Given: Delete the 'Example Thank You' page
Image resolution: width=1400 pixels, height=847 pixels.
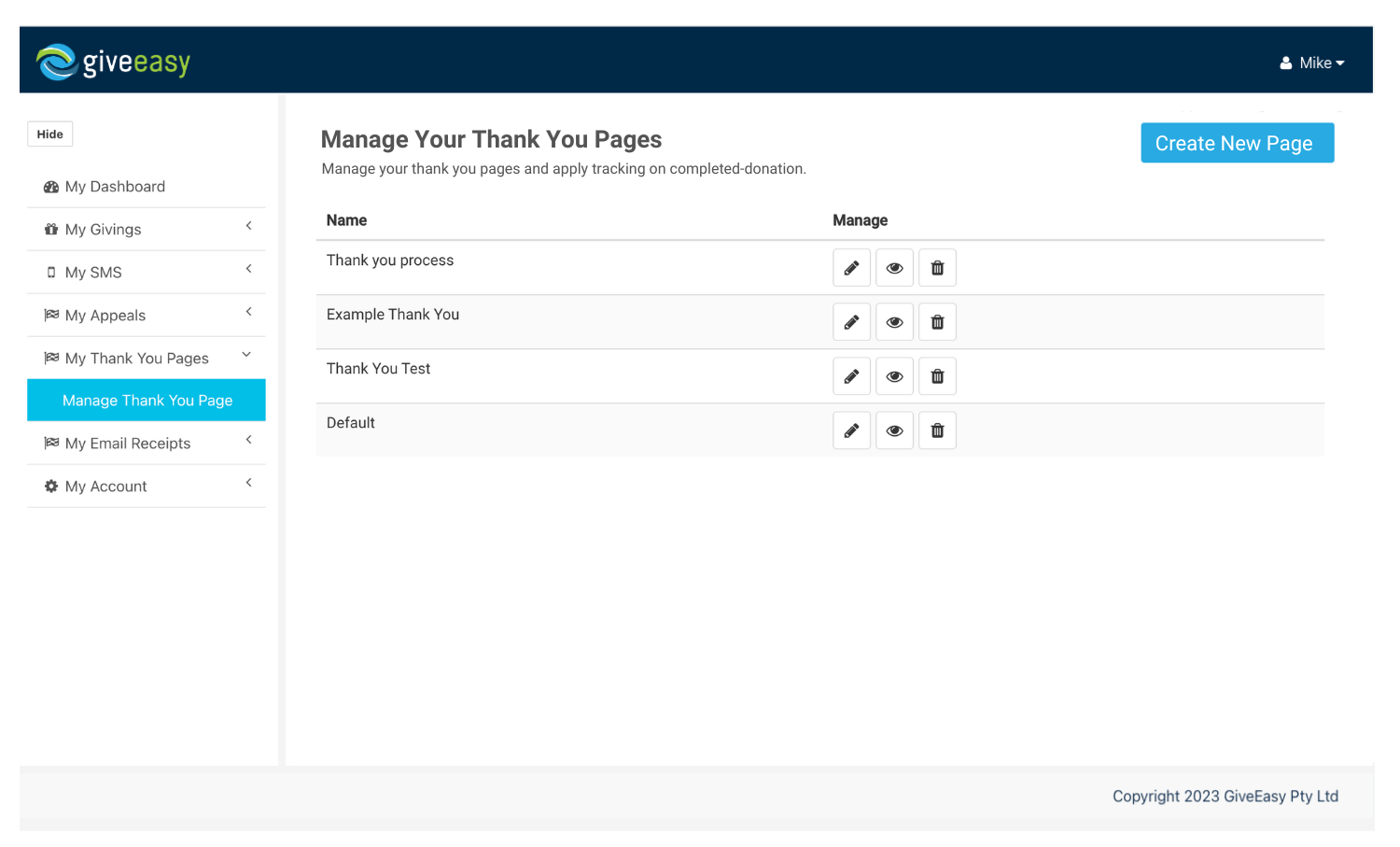Looking at the screenshot, I should (937, 322).
